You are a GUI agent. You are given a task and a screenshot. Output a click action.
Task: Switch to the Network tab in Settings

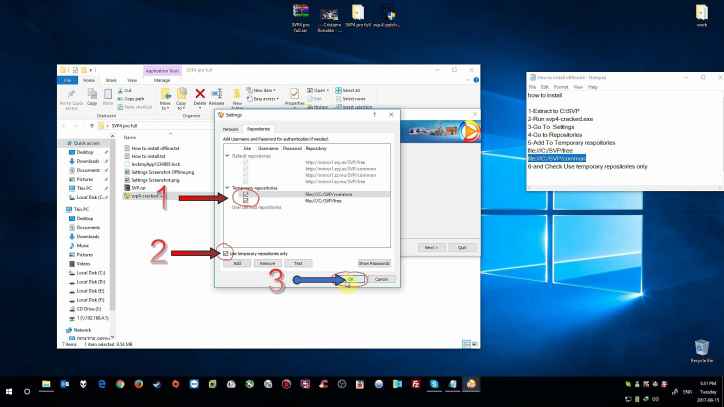[x=231, y=129]
